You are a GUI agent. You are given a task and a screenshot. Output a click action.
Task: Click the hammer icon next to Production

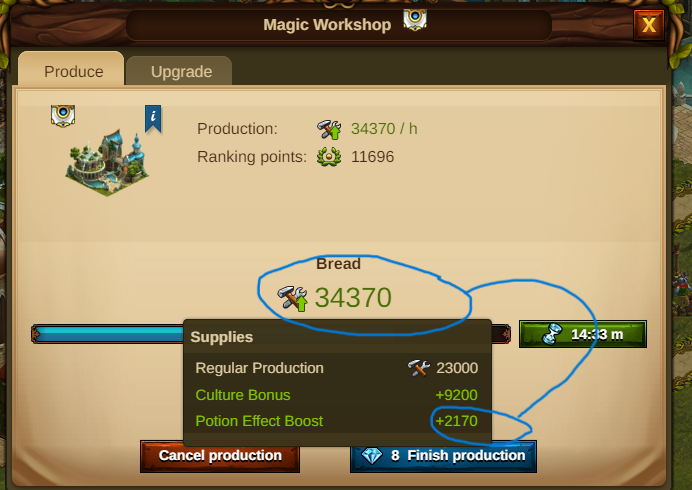[x=329, y=129]
